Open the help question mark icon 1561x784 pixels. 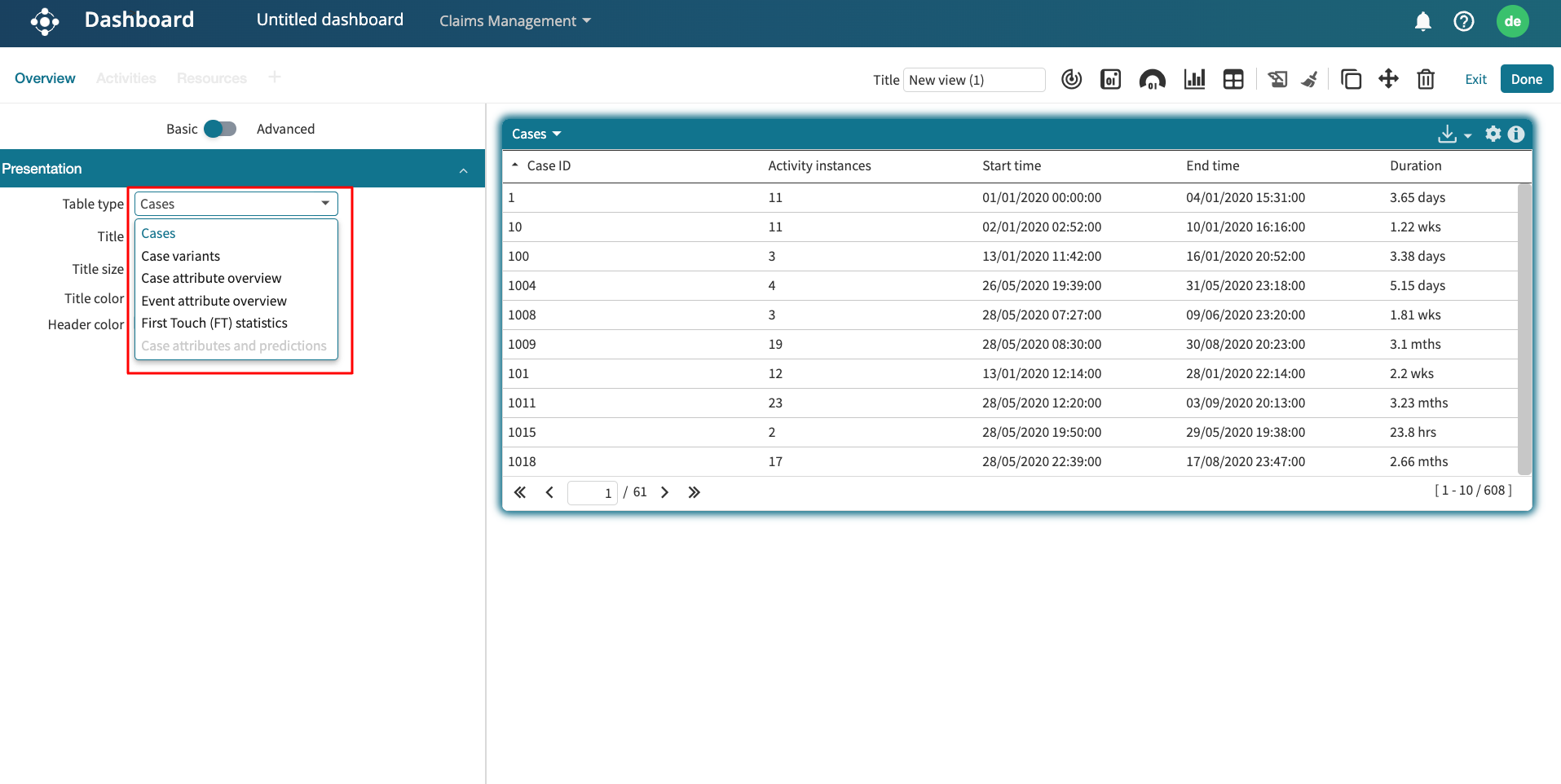pos(1463,21)
